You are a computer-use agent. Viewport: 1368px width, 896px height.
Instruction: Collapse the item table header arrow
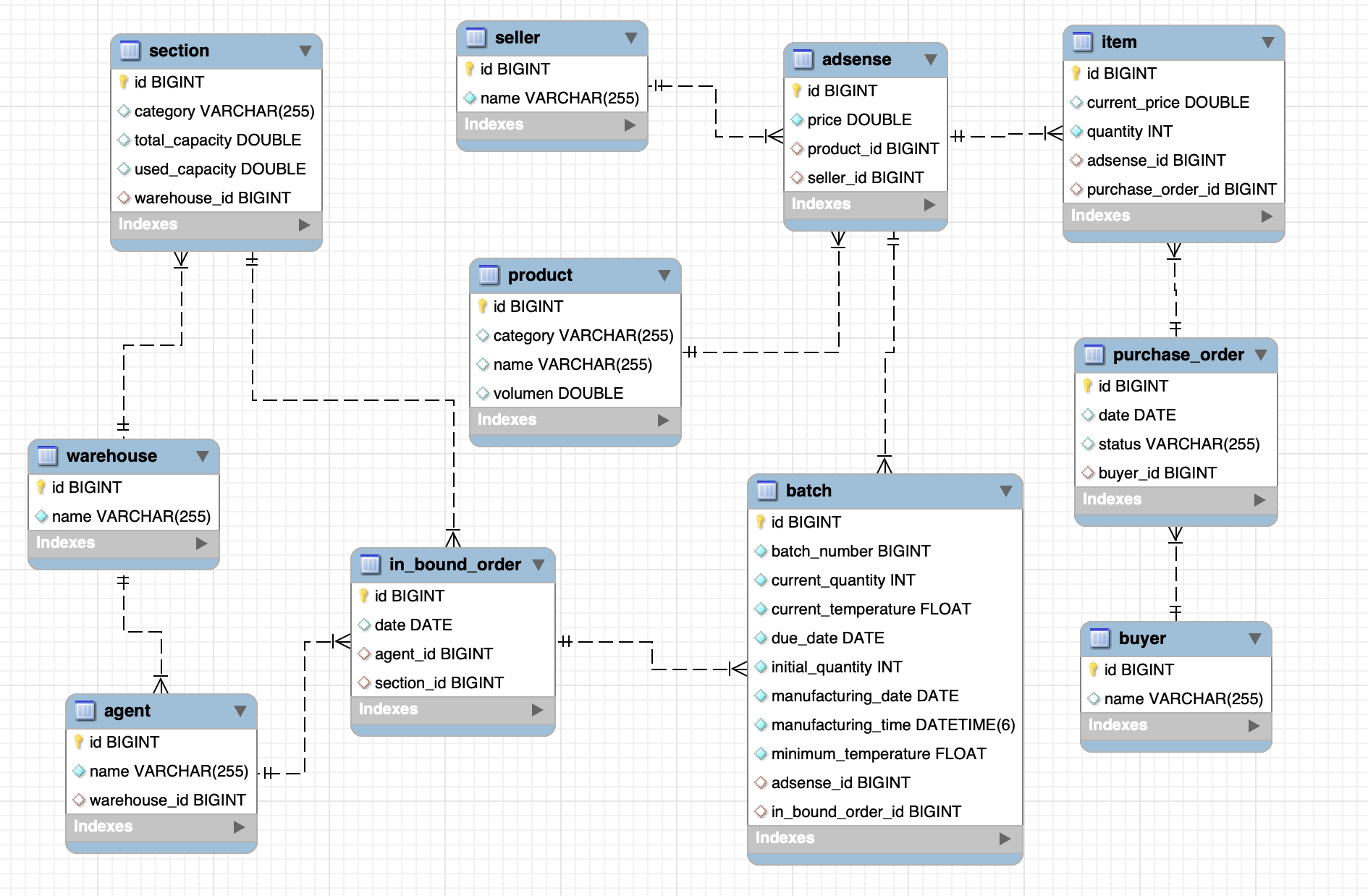[1268, 43]
